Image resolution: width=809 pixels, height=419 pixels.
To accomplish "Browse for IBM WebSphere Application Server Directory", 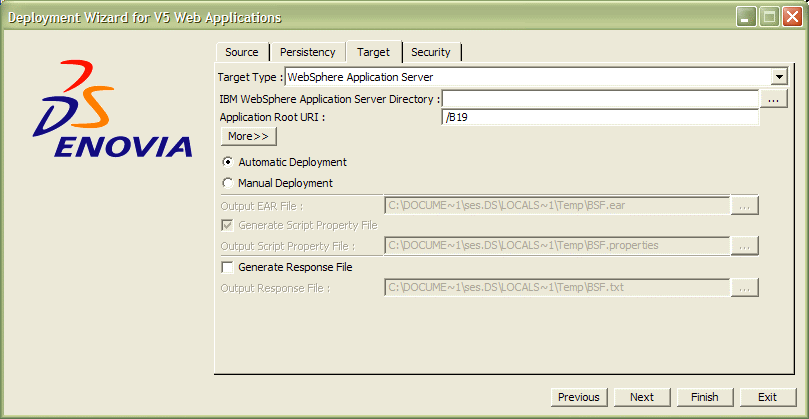I will [773, 99].
